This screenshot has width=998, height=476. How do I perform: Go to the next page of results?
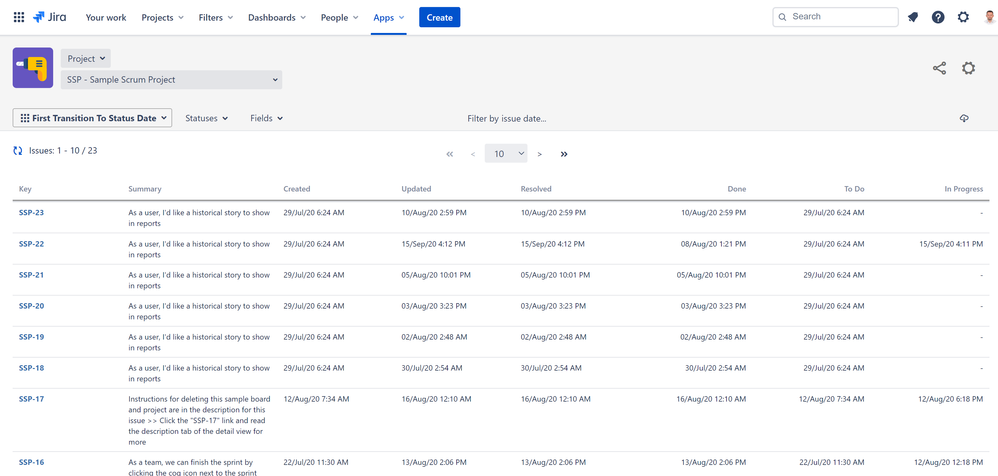540,154
